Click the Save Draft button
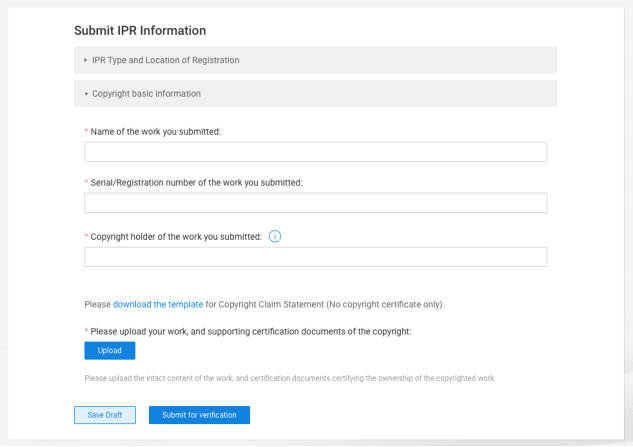This screenshot has height=447, width=633. pyautogui.click(x=105, y=415)
